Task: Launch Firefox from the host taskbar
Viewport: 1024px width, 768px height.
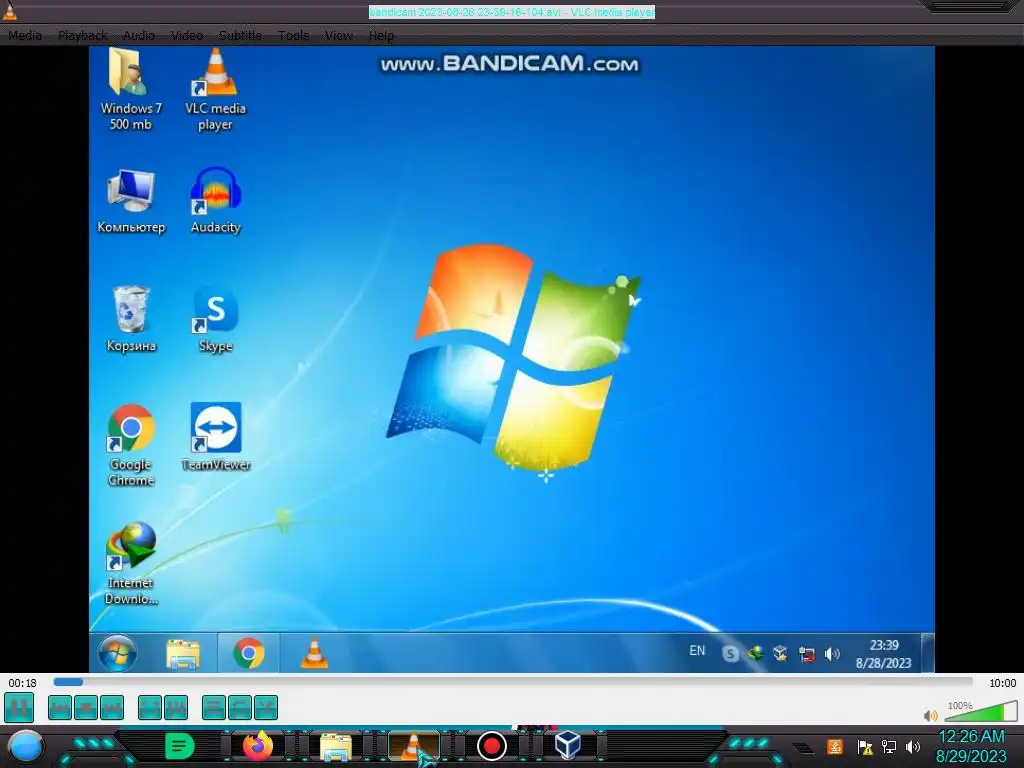Action: (x=258, y=746)
